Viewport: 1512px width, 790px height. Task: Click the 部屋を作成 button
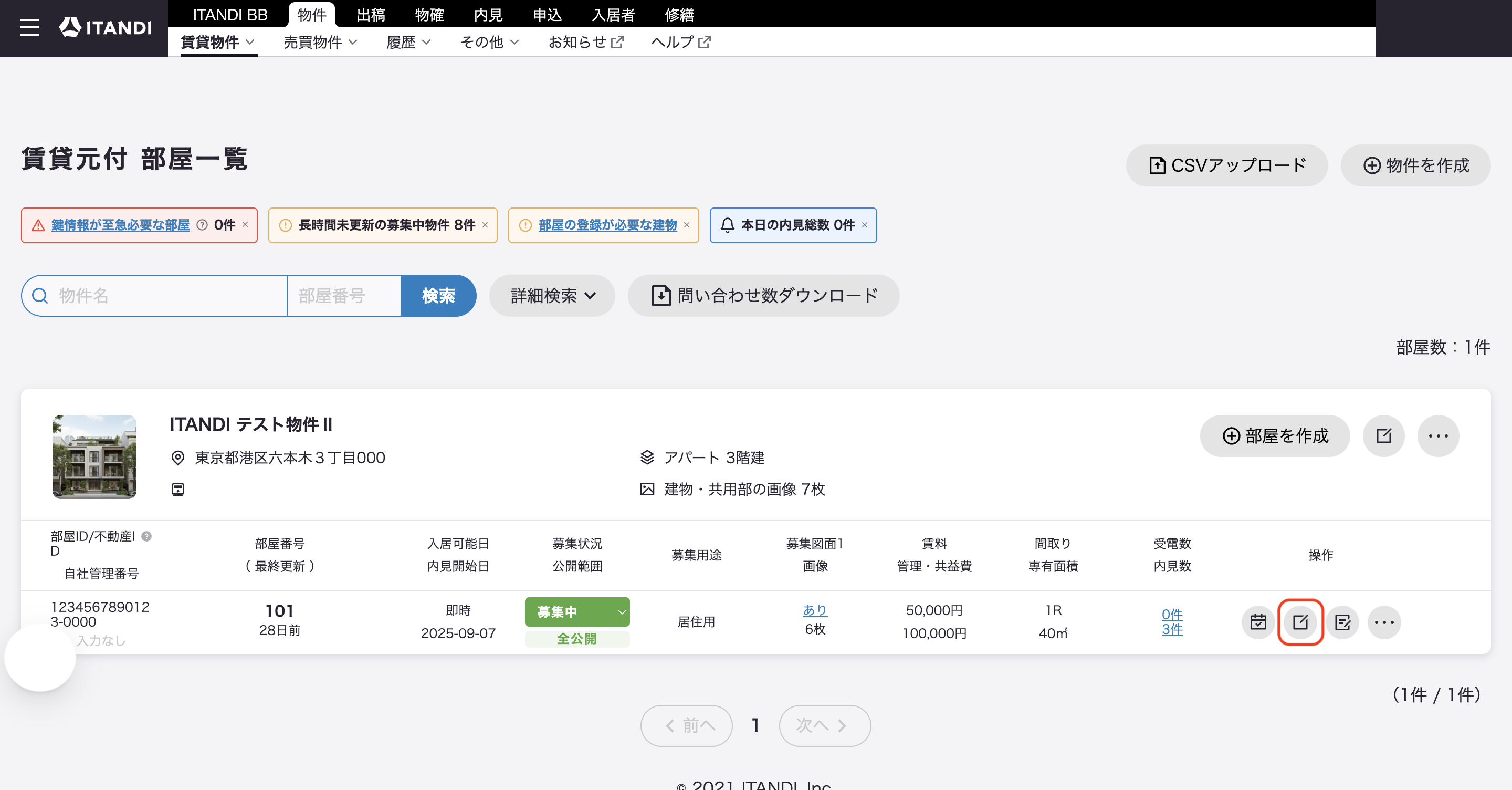coord(1275,436)
